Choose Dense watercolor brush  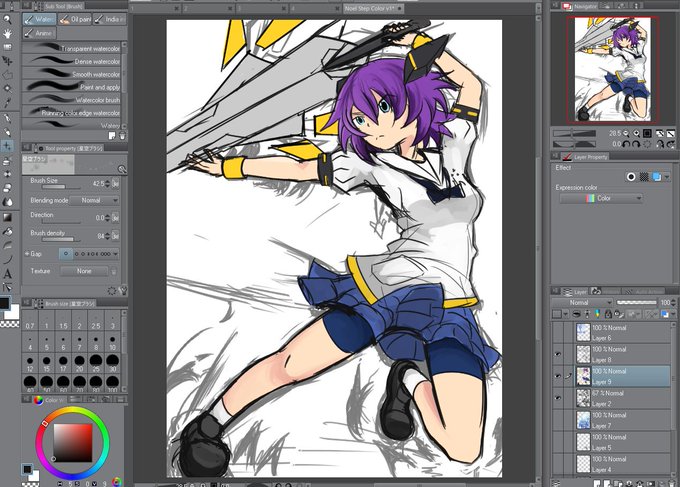point(71,61)
